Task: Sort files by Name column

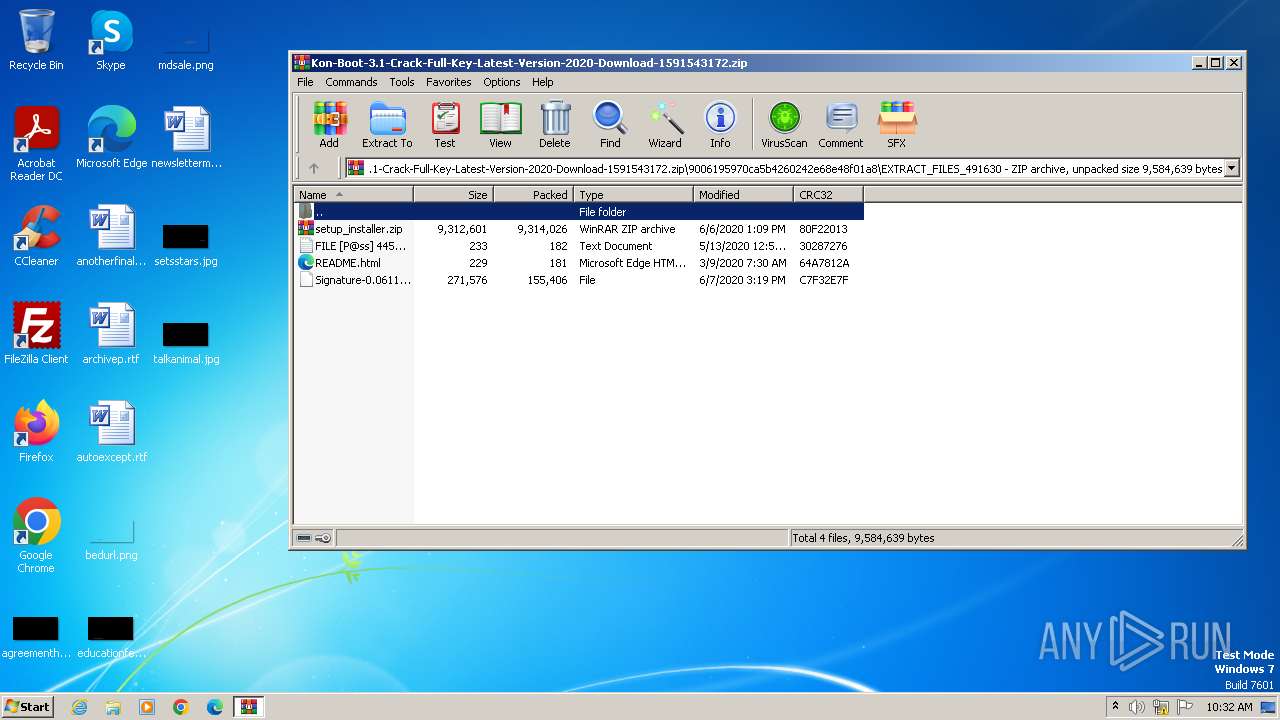Action: click(x=354, y=195)
